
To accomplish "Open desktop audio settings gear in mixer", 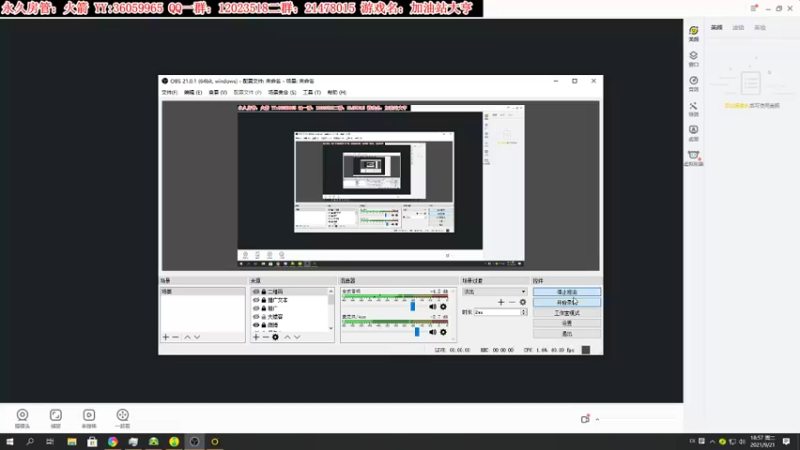I will pyautogui.click(x=443, y=307).
